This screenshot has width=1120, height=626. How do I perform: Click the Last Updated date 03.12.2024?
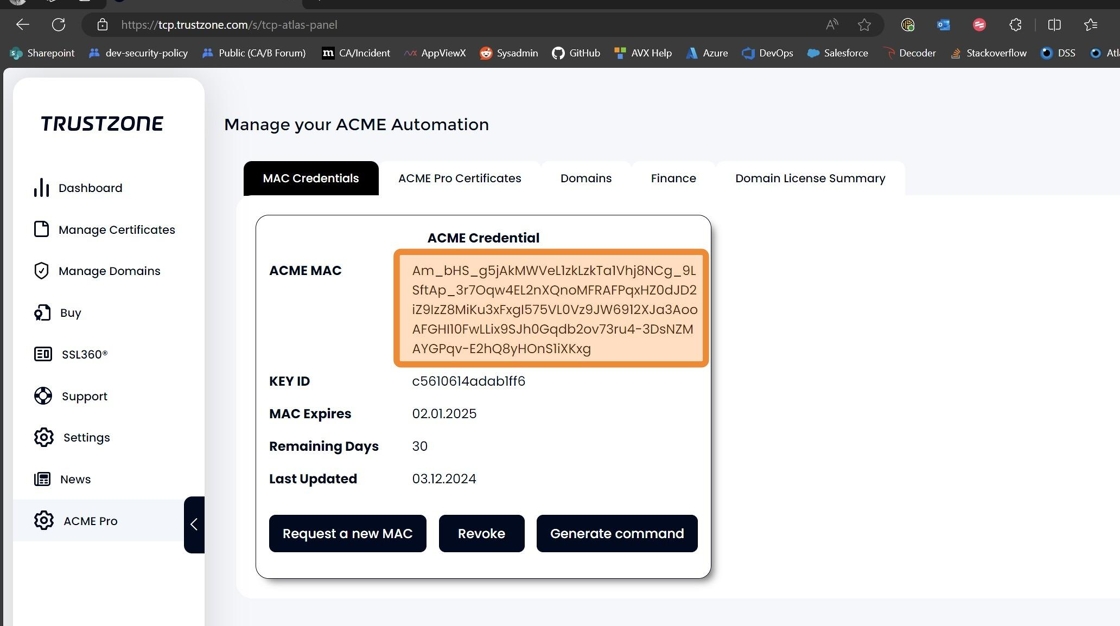(x=444, y=479)
